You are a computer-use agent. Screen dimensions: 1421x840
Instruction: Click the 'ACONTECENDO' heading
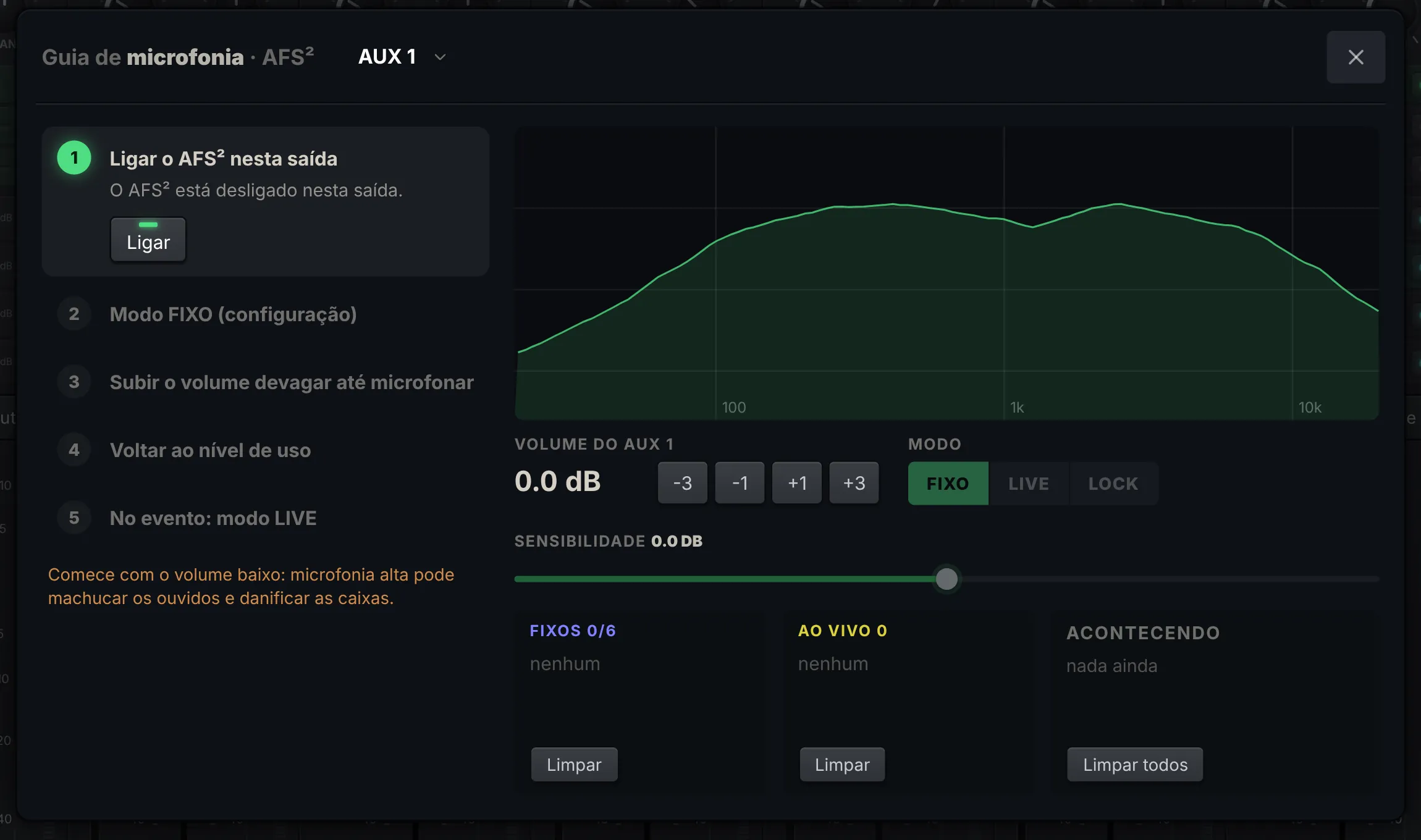pos(1143,632)
